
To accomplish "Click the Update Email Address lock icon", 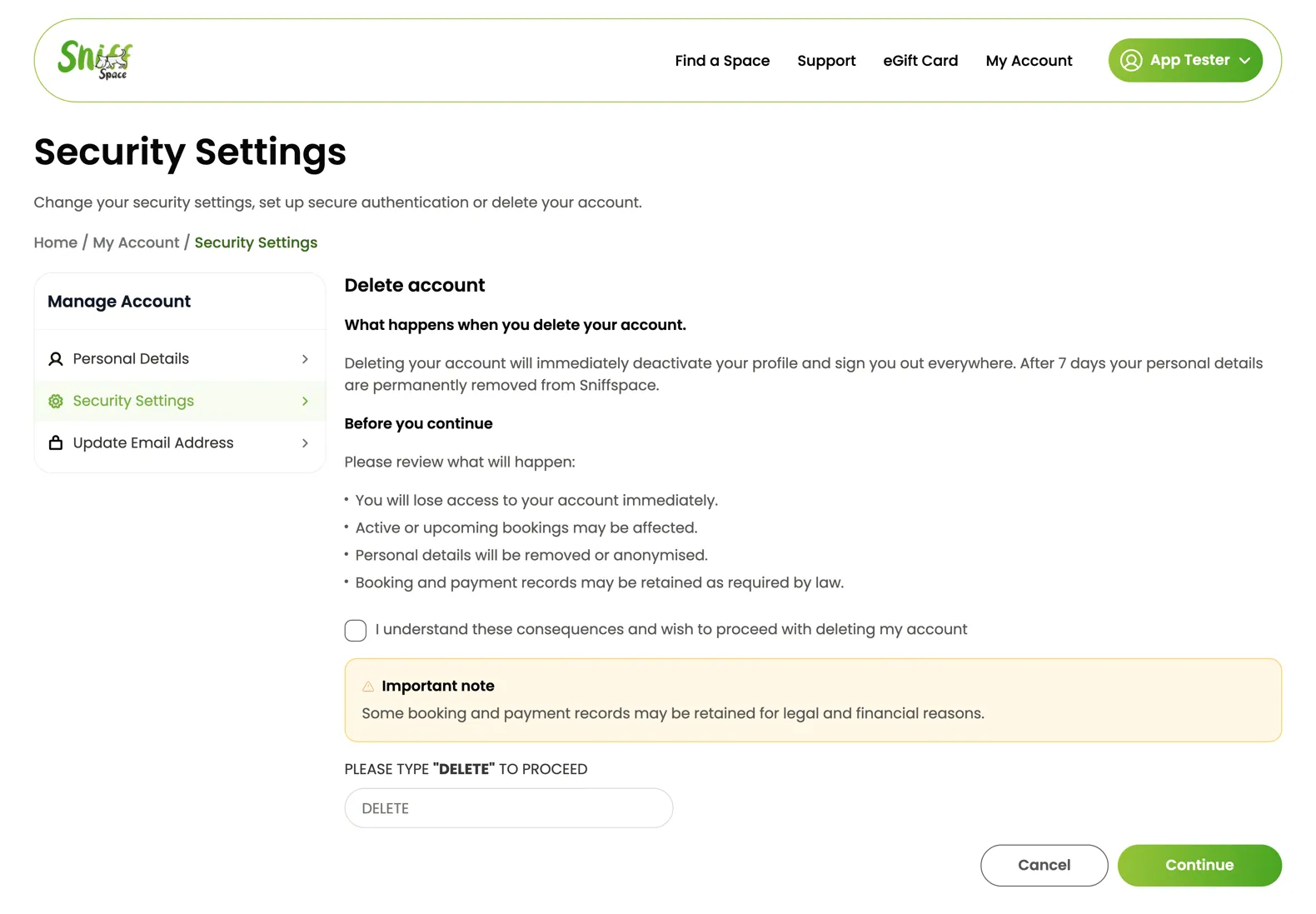I will coord(56,442).
